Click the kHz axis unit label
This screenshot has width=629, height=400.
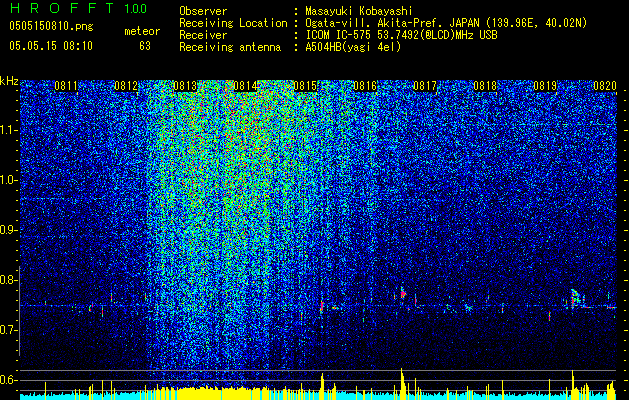tap(9, 81)
